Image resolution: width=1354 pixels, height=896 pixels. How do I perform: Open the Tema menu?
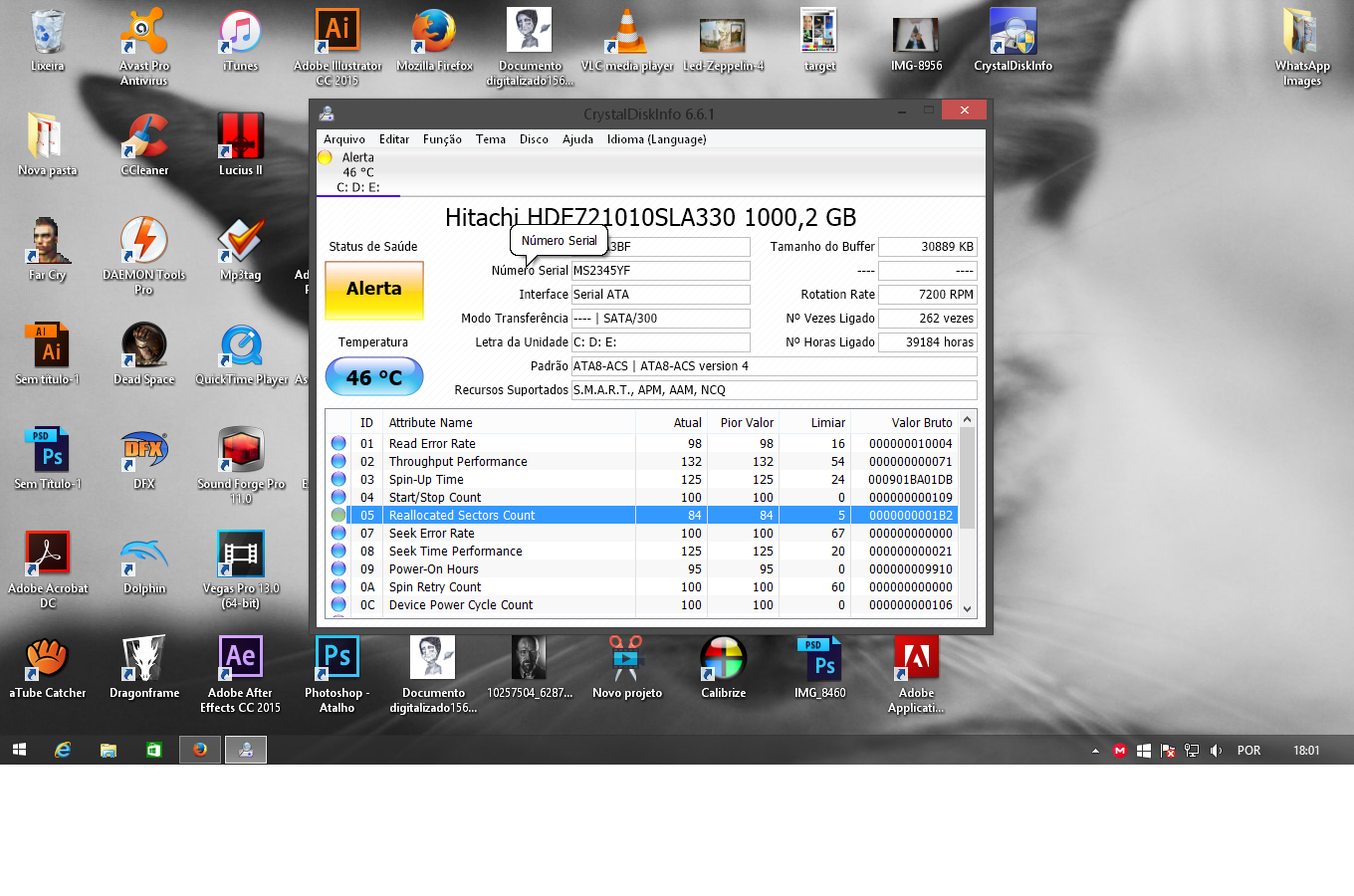pos(491,139)
